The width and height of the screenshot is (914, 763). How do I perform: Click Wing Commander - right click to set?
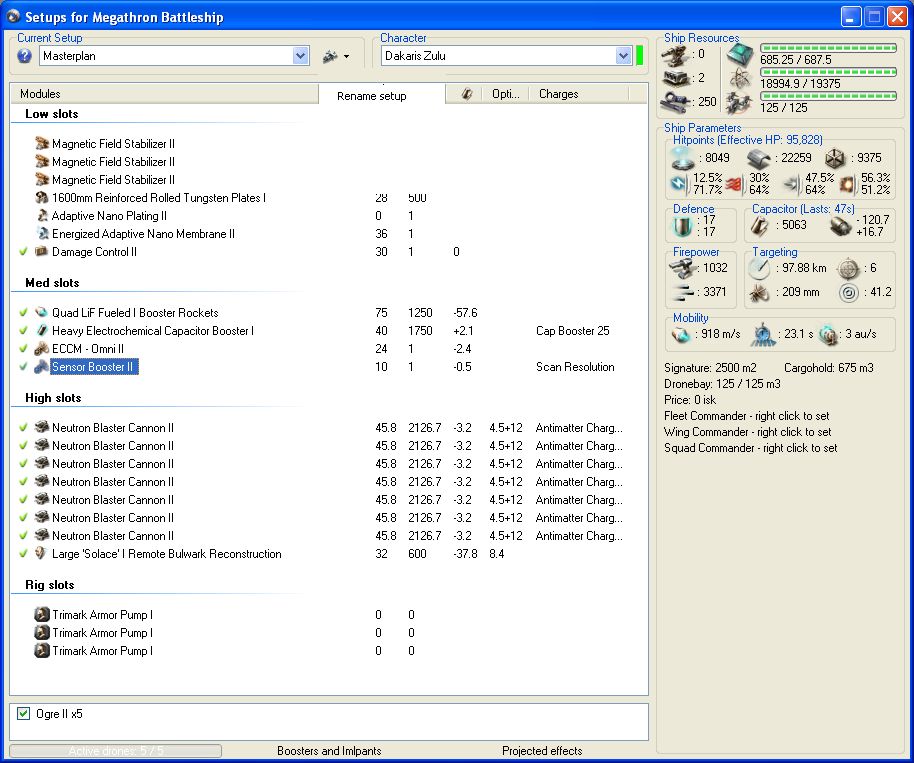tap(748, 432)
